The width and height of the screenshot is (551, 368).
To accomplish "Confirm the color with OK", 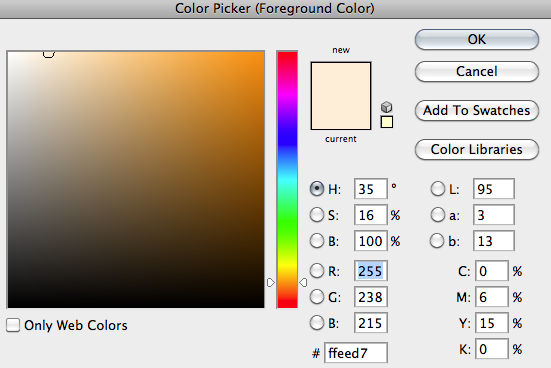I will click(477, 39).
